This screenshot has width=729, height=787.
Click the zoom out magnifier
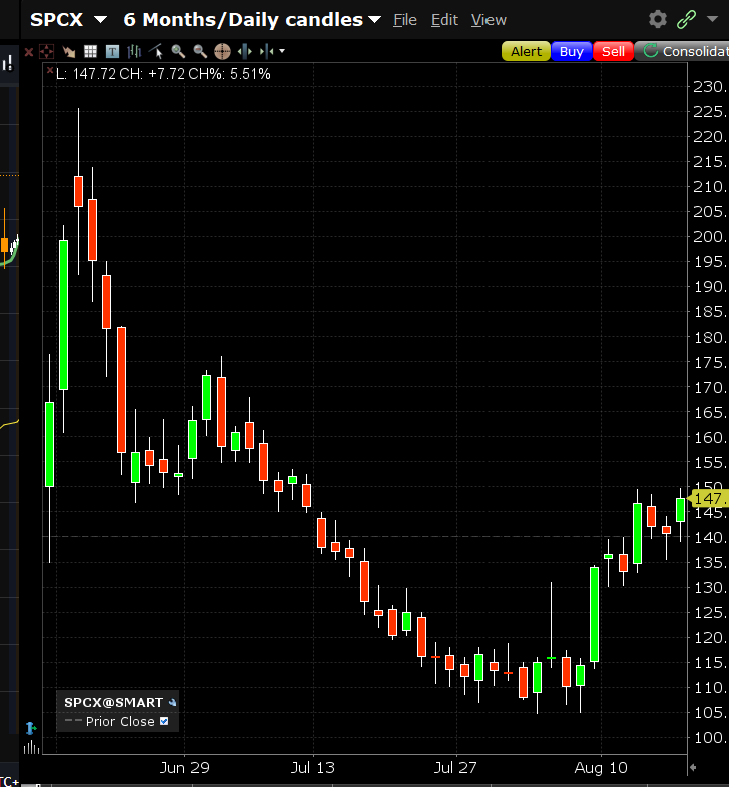point(200,51)
